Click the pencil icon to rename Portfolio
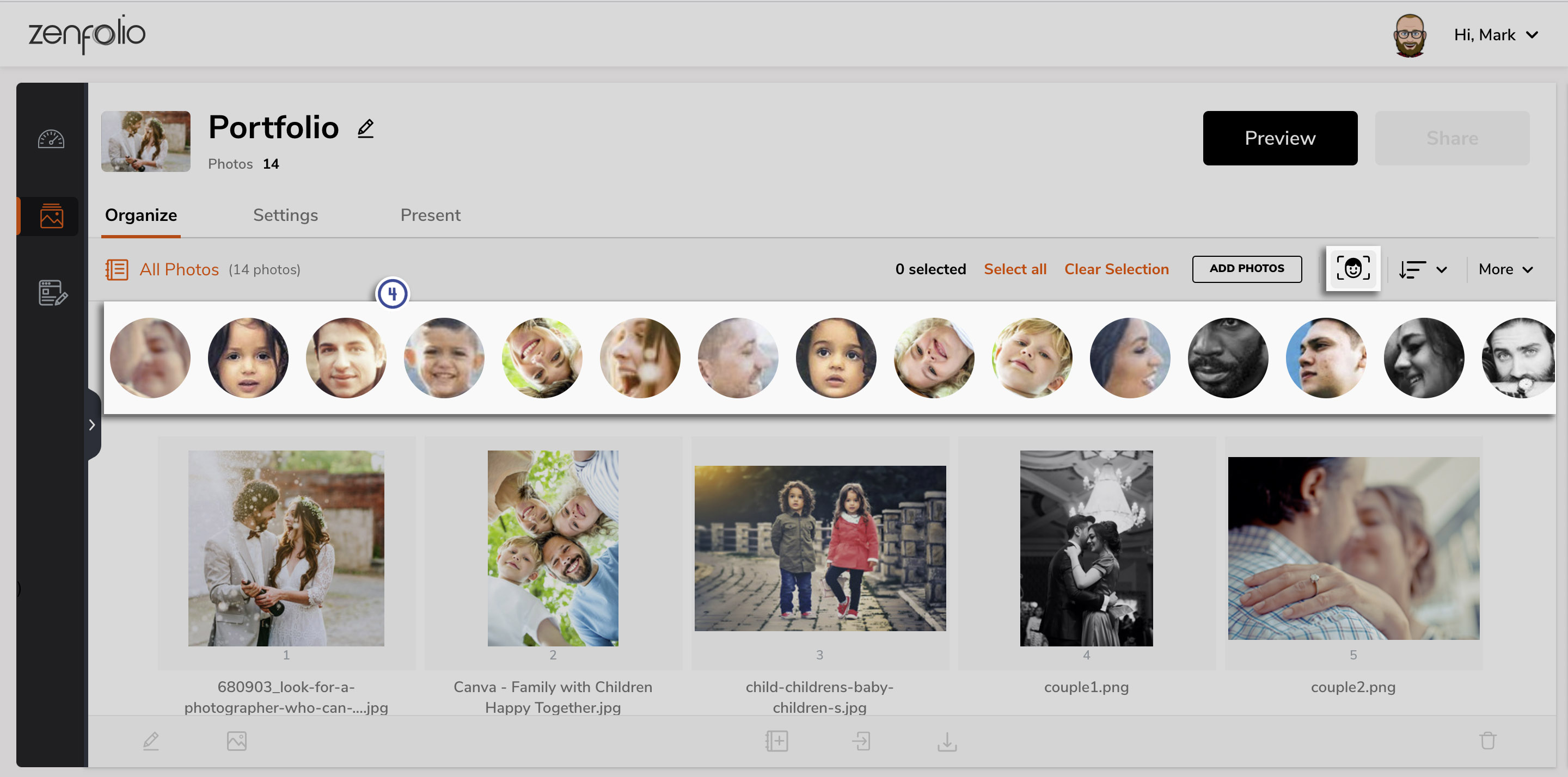1568x777 pixels. (365, 128)
